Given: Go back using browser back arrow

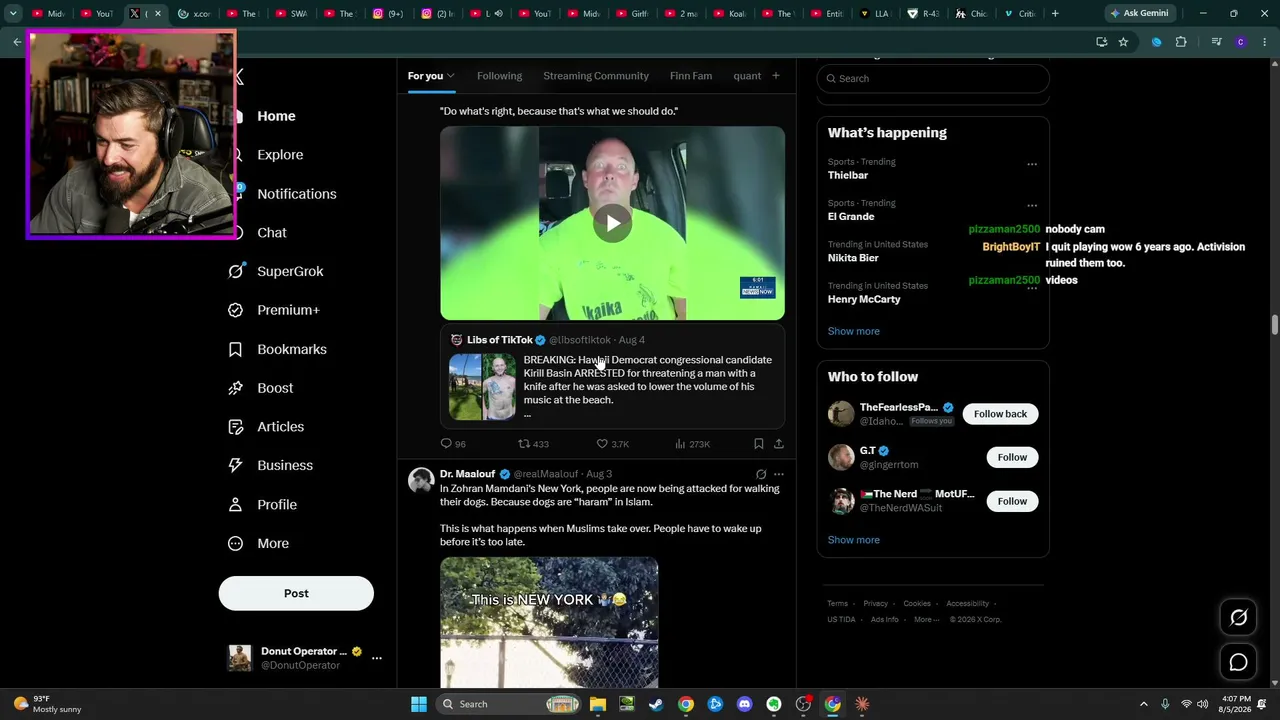Looking at the screenshot, I should click(17, 42).
